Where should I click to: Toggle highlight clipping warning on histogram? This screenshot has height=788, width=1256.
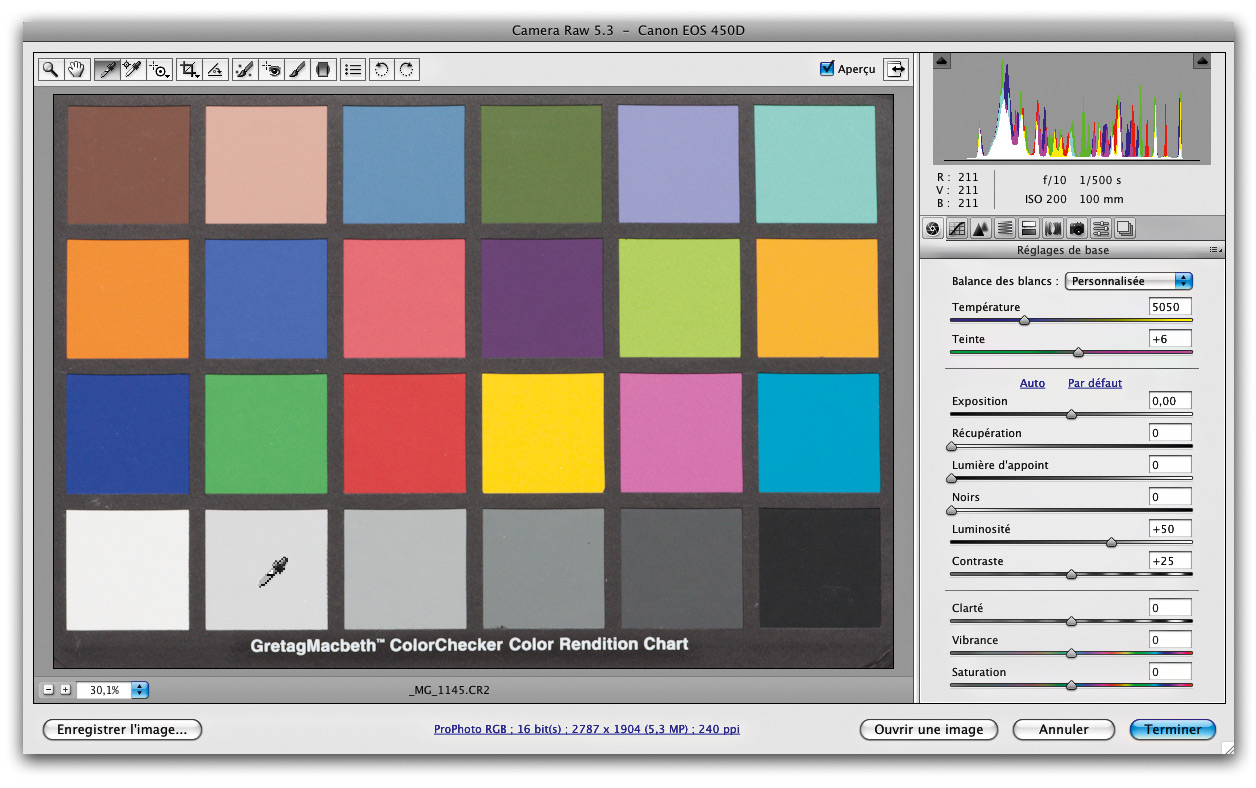pos(1201,61)
